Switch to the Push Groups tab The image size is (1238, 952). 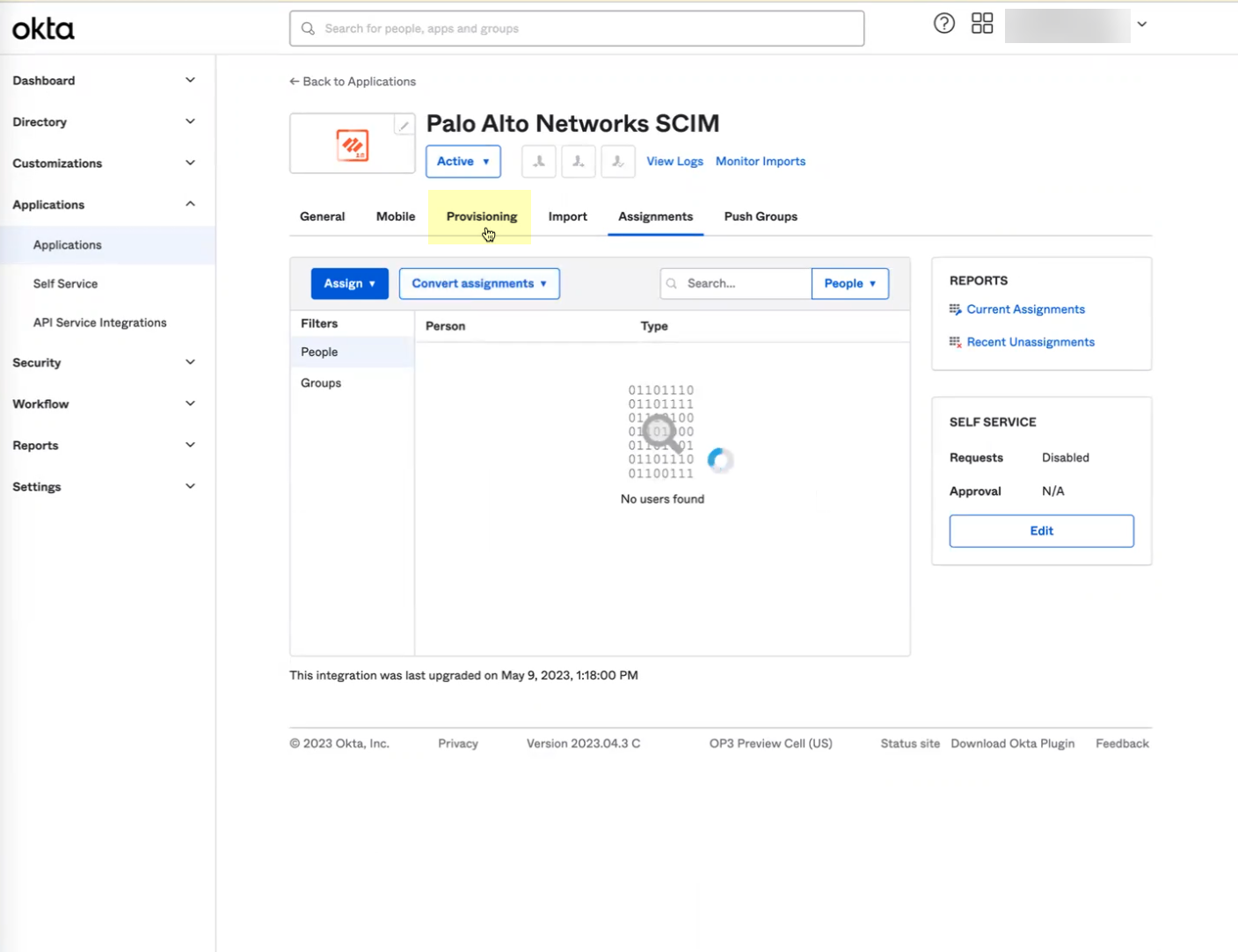(x=760, y=216)
